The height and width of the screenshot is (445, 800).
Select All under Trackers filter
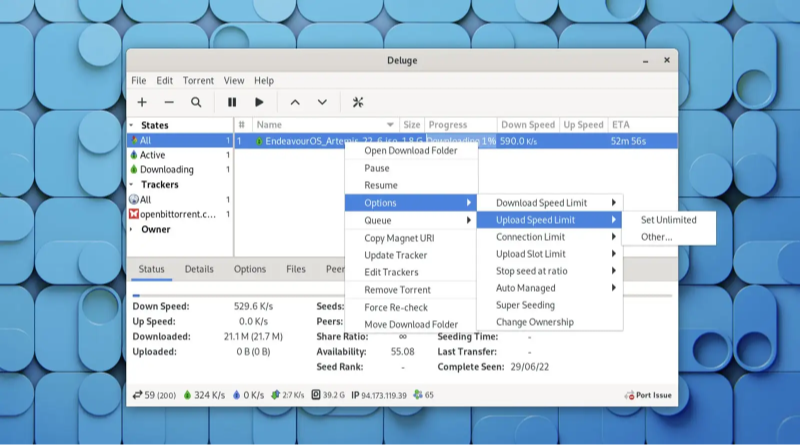(180, 200)
